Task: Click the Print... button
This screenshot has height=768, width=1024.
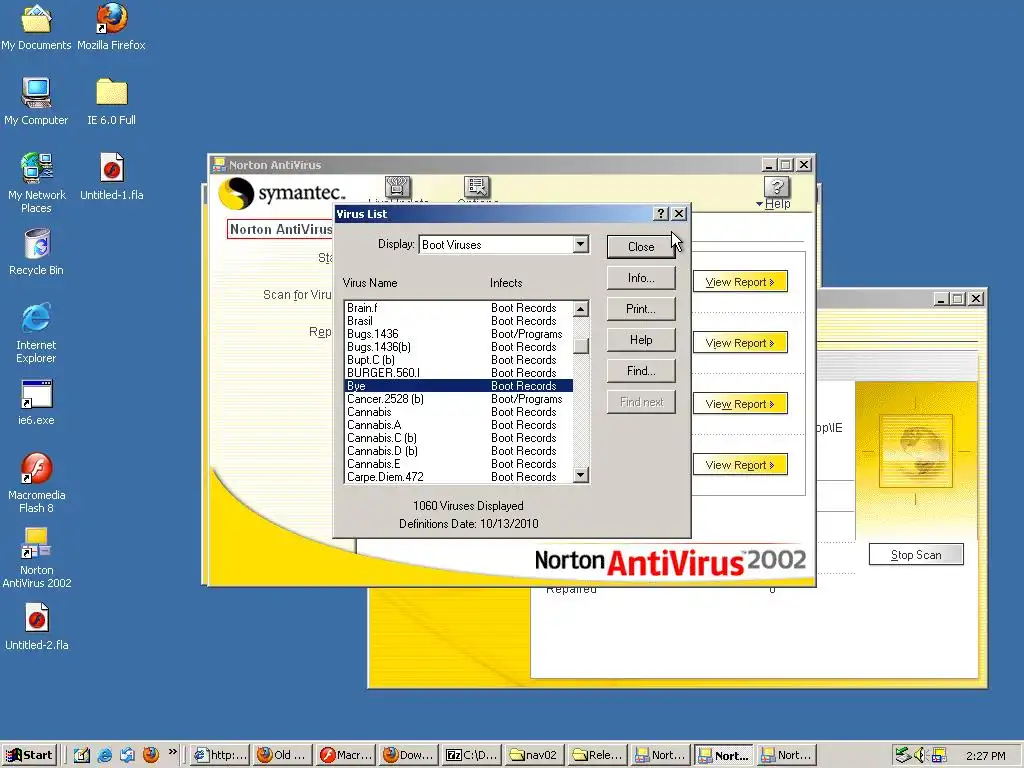Action: point(641,309)
